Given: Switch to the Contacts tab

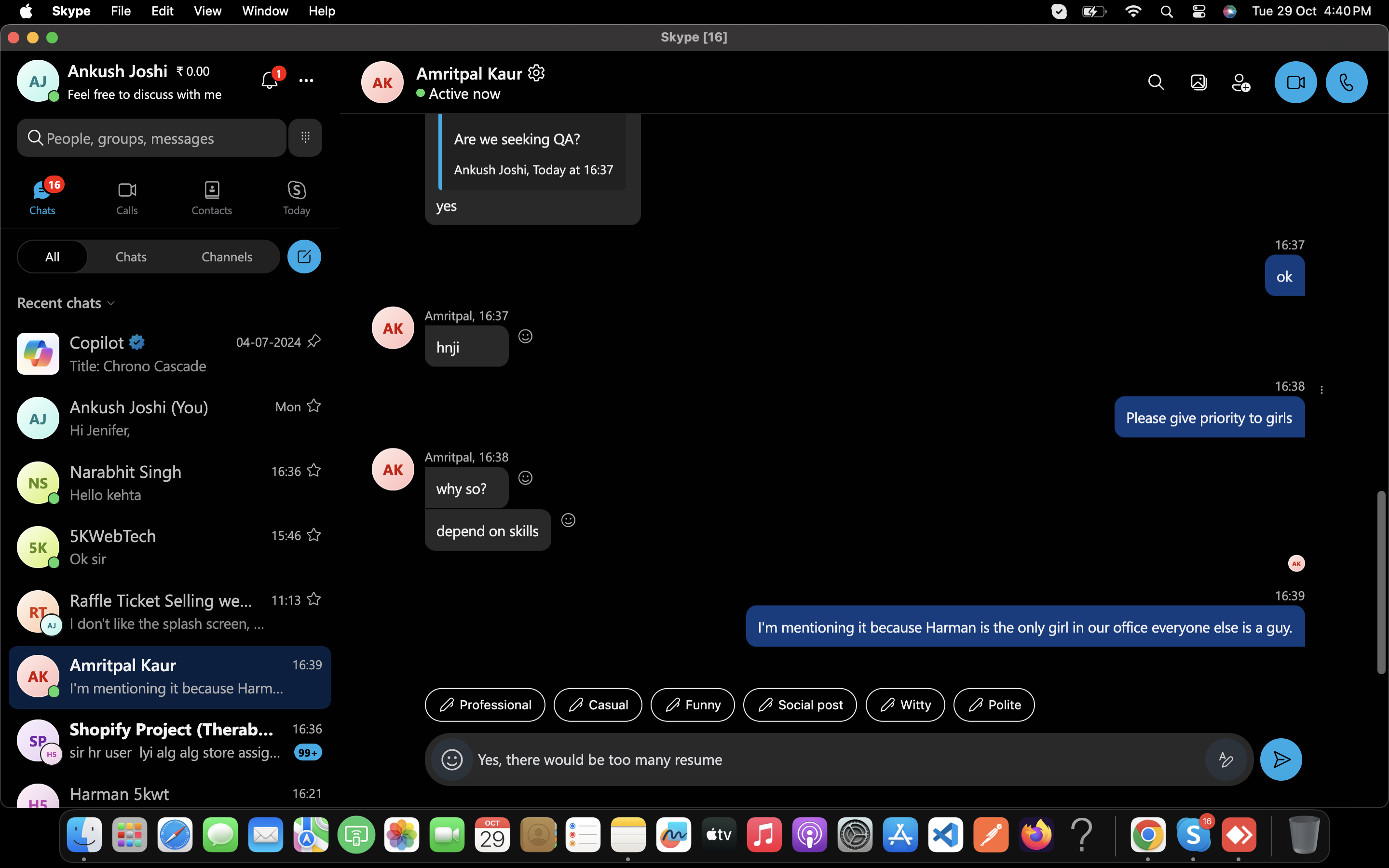Looking at the screenshot, I should [212, 198].
